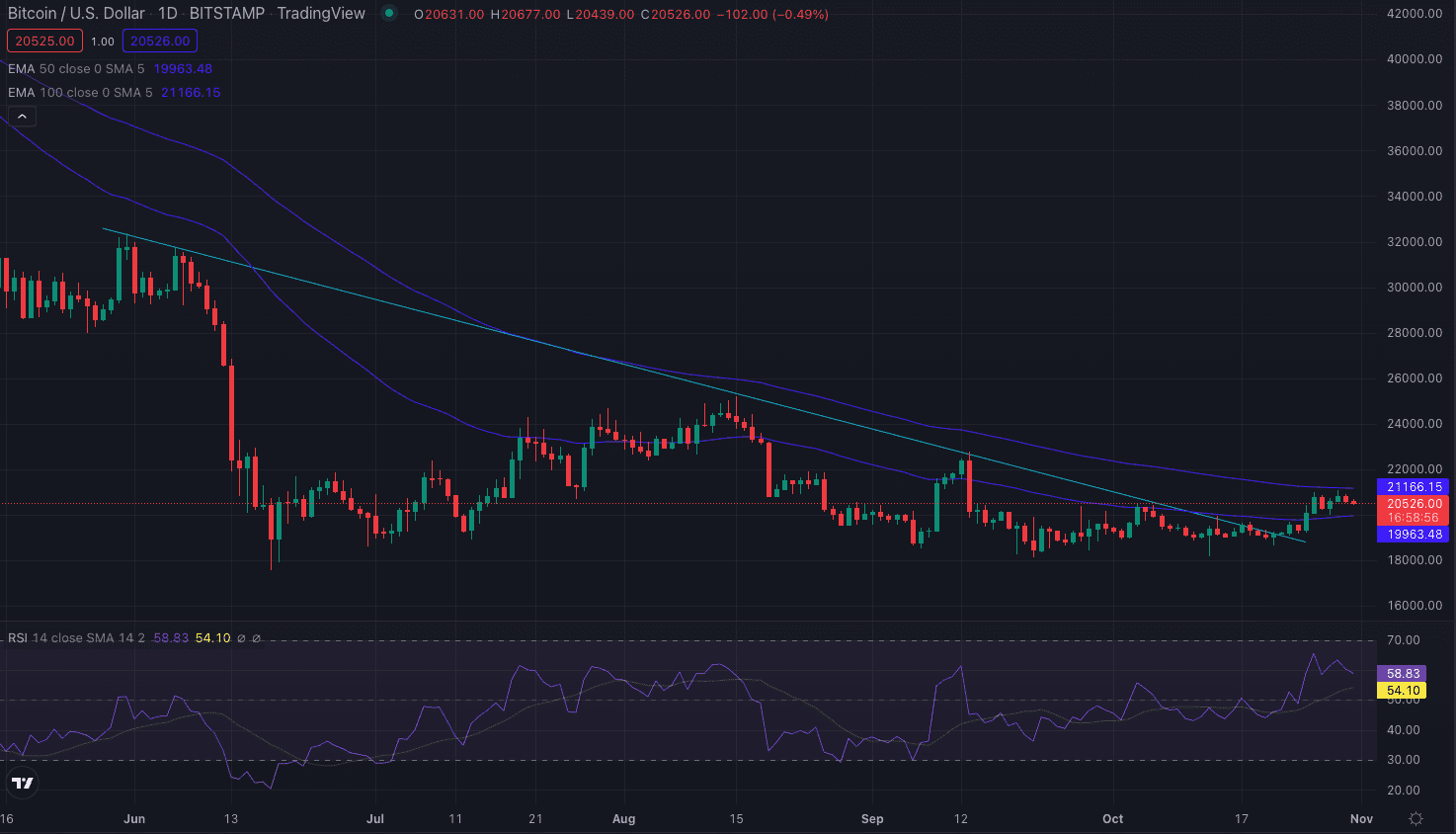Screen dimensions: 1456x834
Task: Click the 19963.48 EMA price axis label
Action: click(1414, 534)
